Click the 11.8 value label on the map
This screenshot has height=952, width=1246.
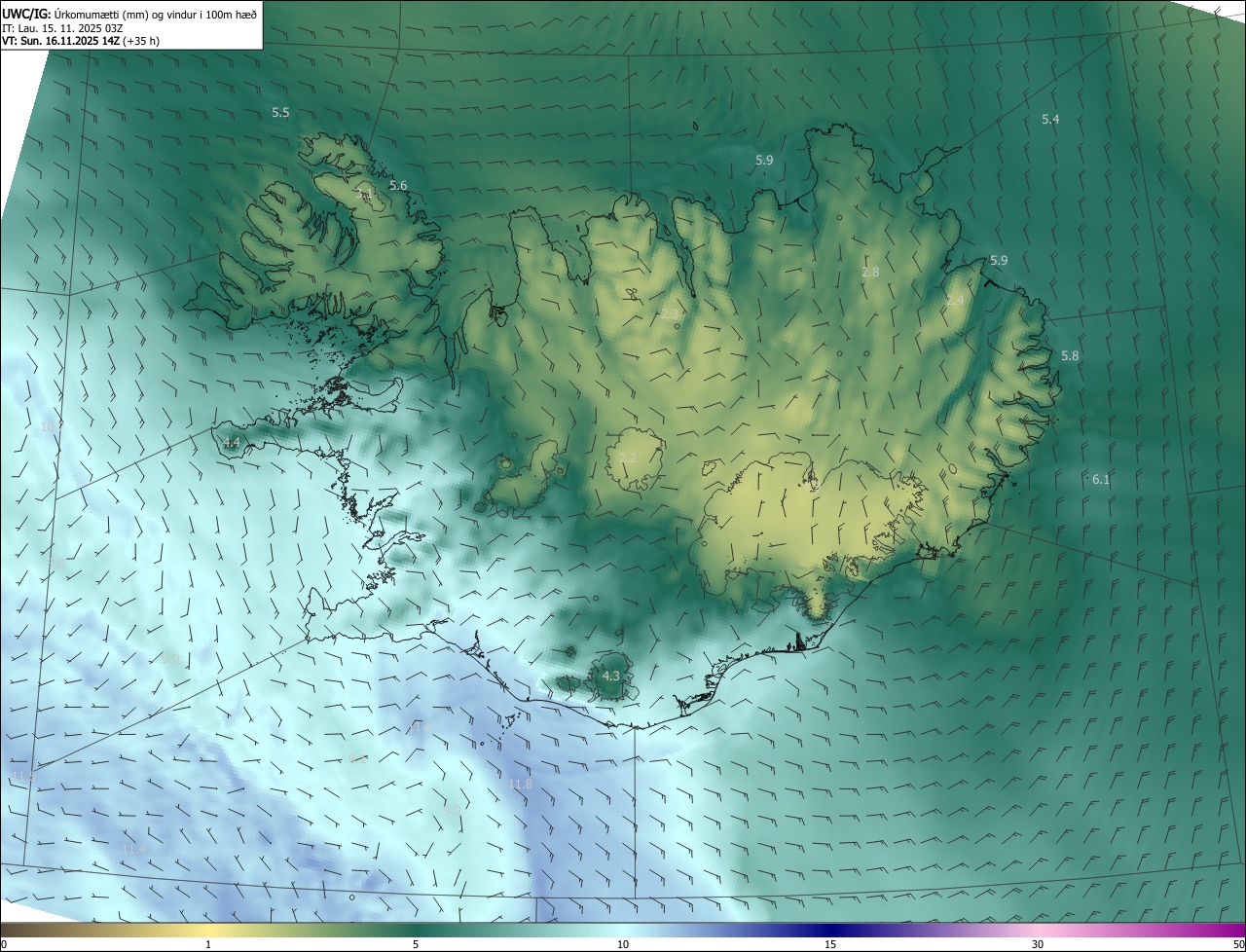tap(521, 785)
